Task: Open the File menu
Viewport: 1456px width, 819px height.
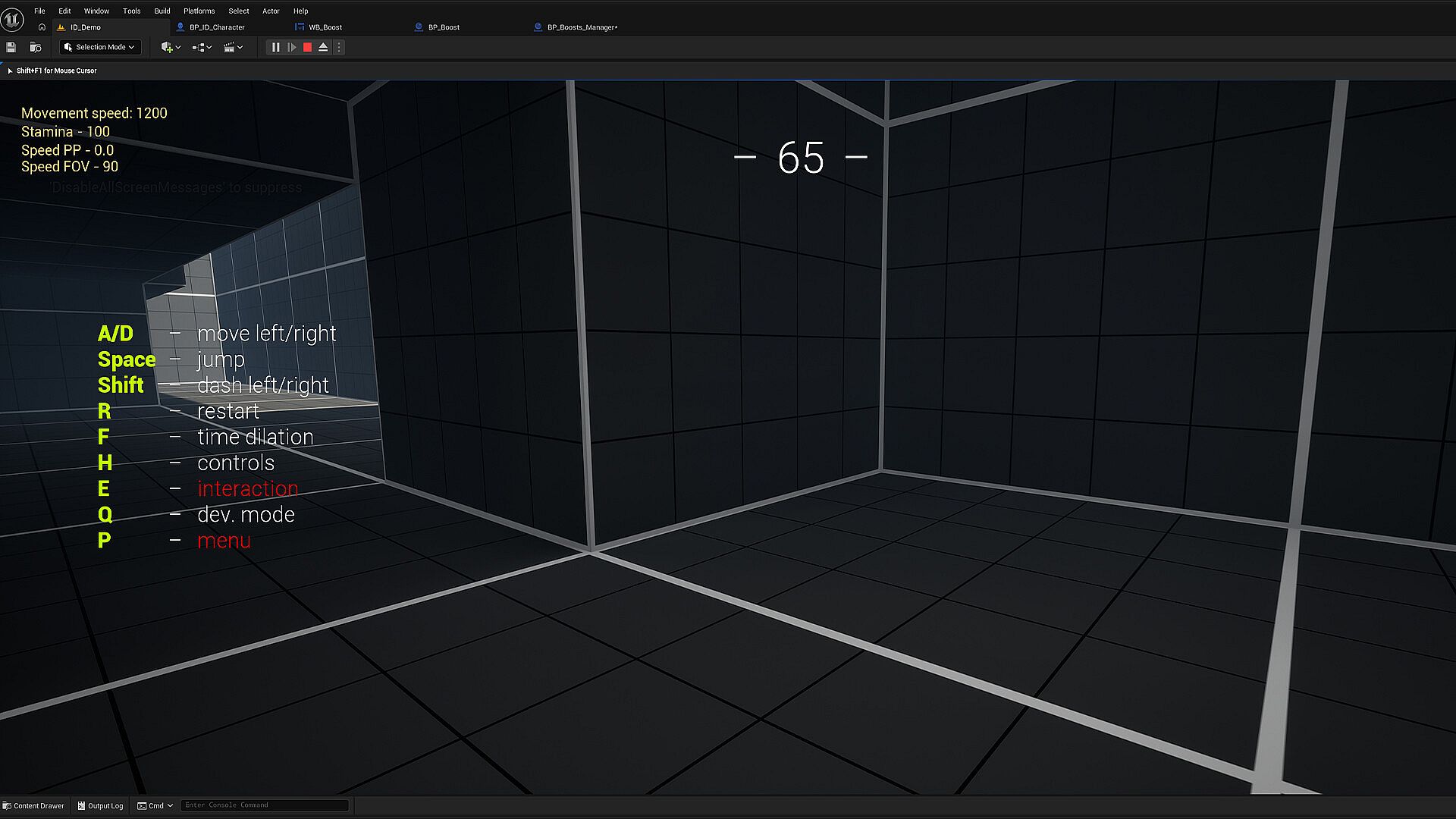Action: click(x=39, y=11)
